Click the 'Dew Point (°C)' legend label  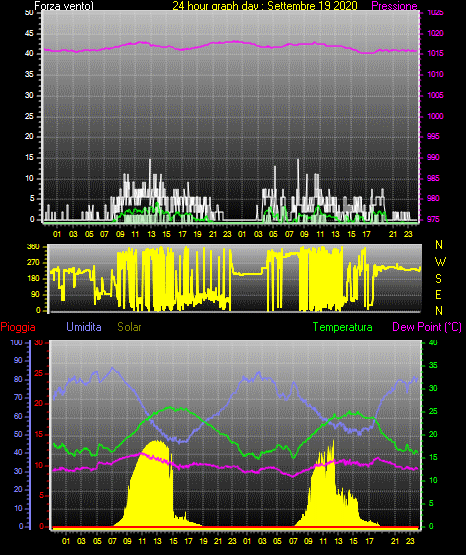pyautogui.click(x=427, y=327)
